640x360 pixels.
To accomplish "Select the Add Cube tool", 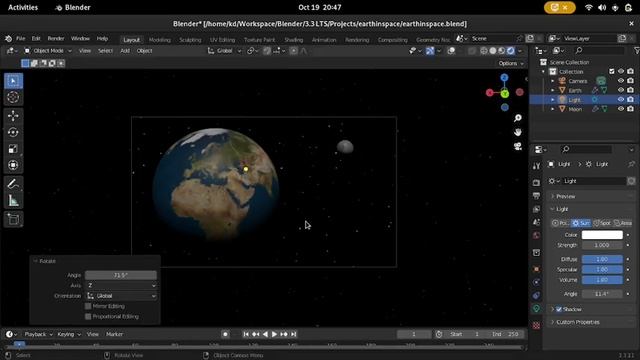I will coord(13,219).
